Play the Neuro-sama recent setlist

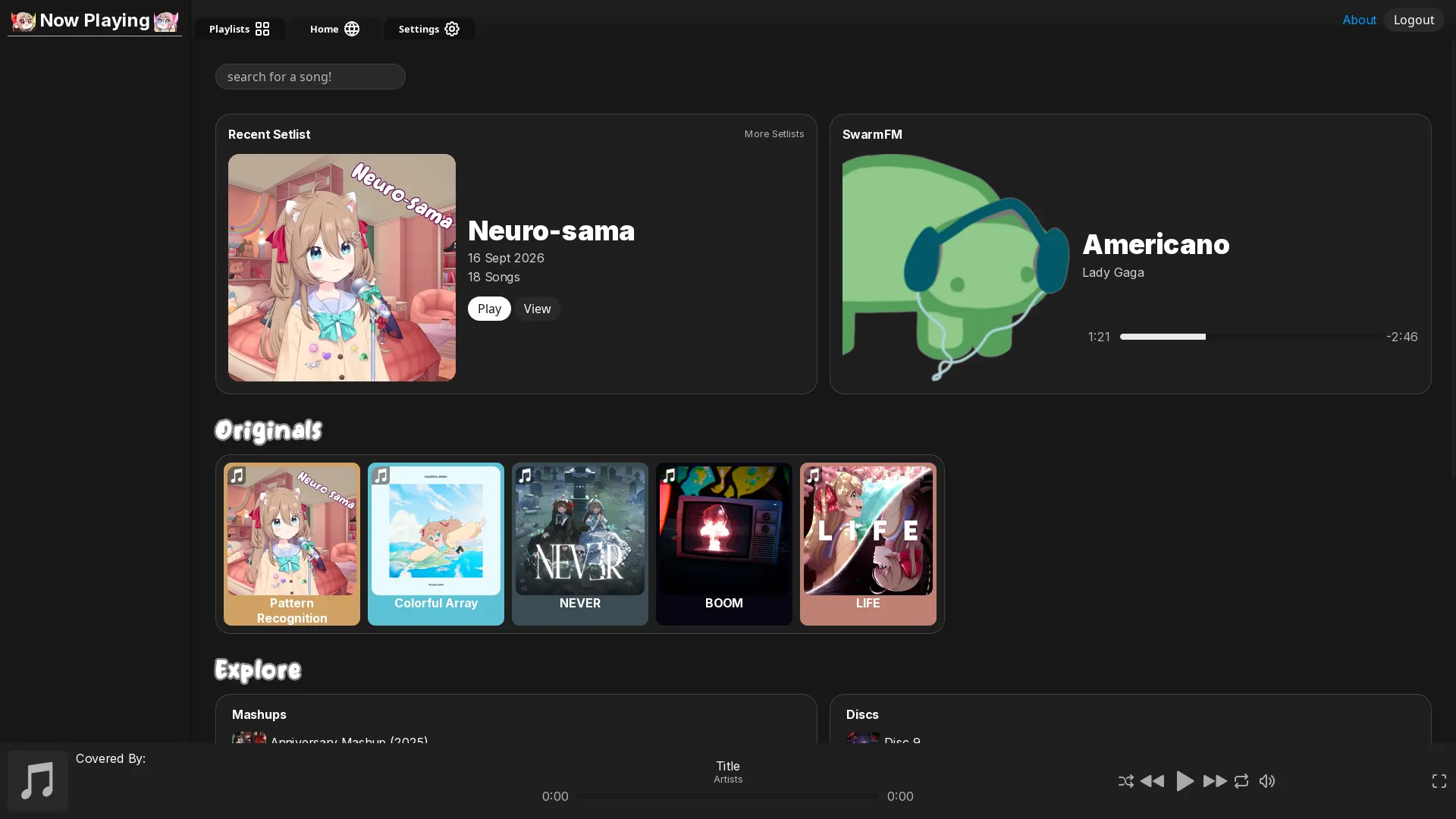click(x=489, y=309)
